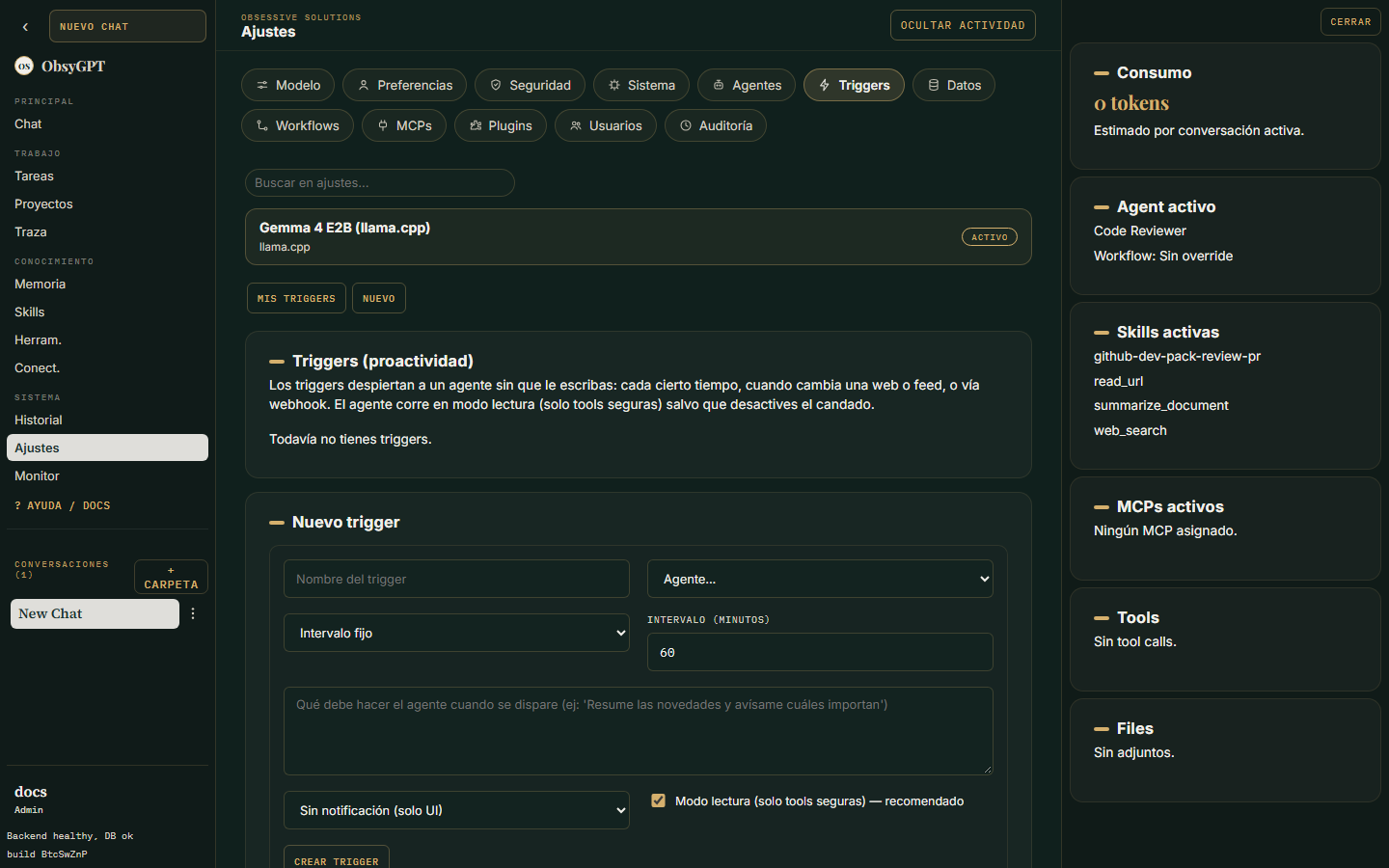Image resolution: width=1389 pixels, height=868 pixels.
Task: Click the person icon on Preferencias tab
Action: point(364,85)
